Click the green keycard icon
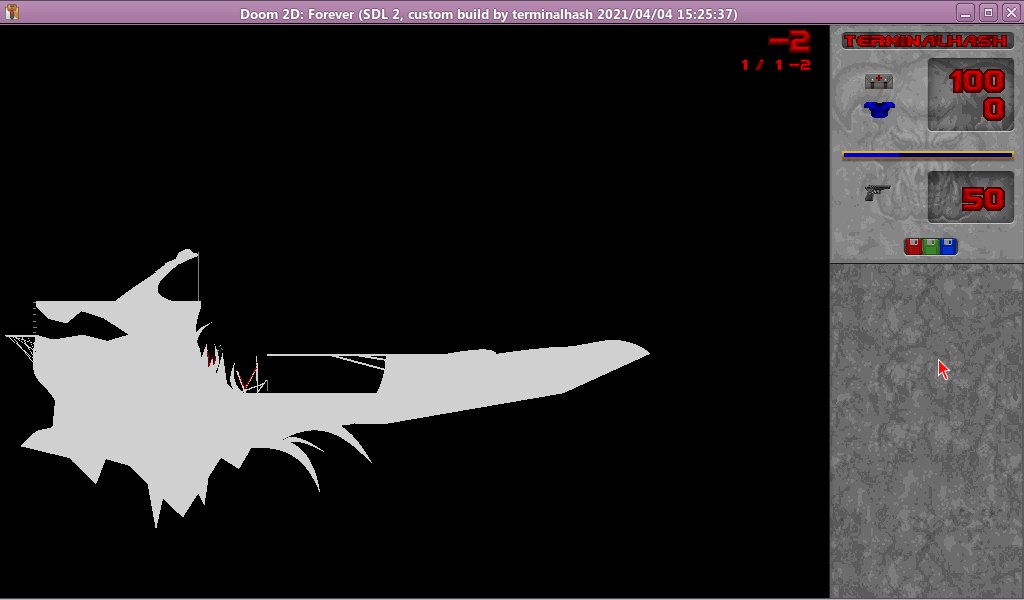Viewport: 1024px width, 600px height. pyautogui.click(x=931, y=246)
